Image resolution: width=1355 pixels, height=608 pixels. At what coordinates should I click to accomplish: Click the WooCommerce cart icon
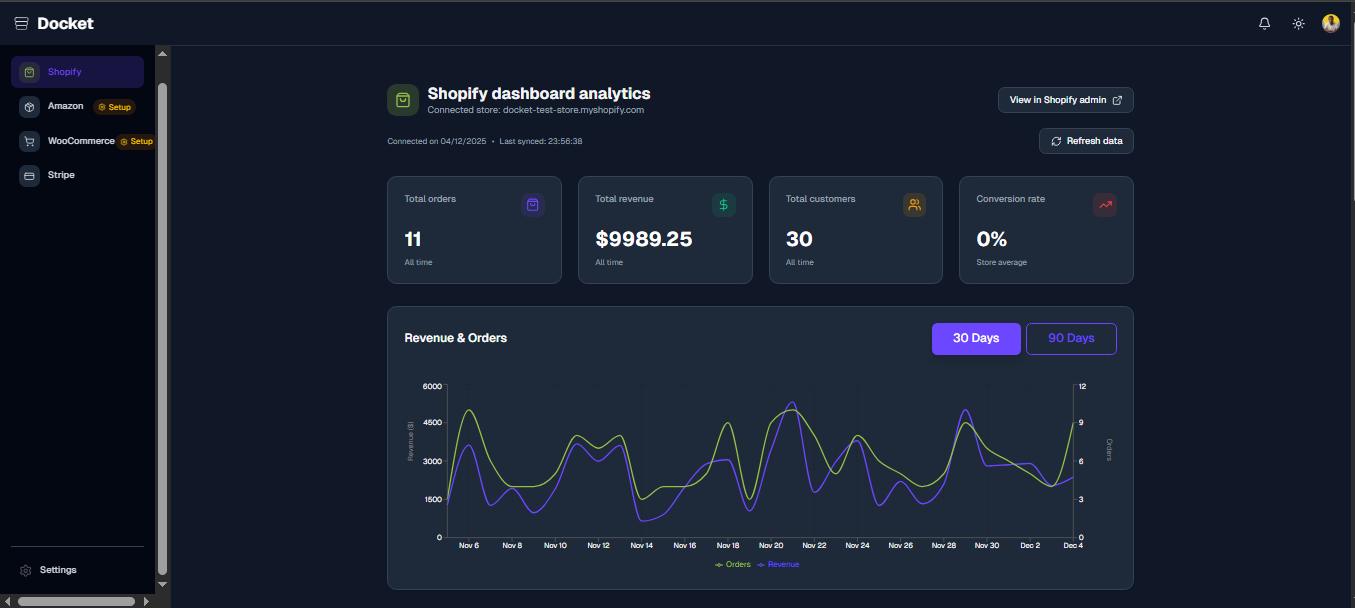[29, 140]
